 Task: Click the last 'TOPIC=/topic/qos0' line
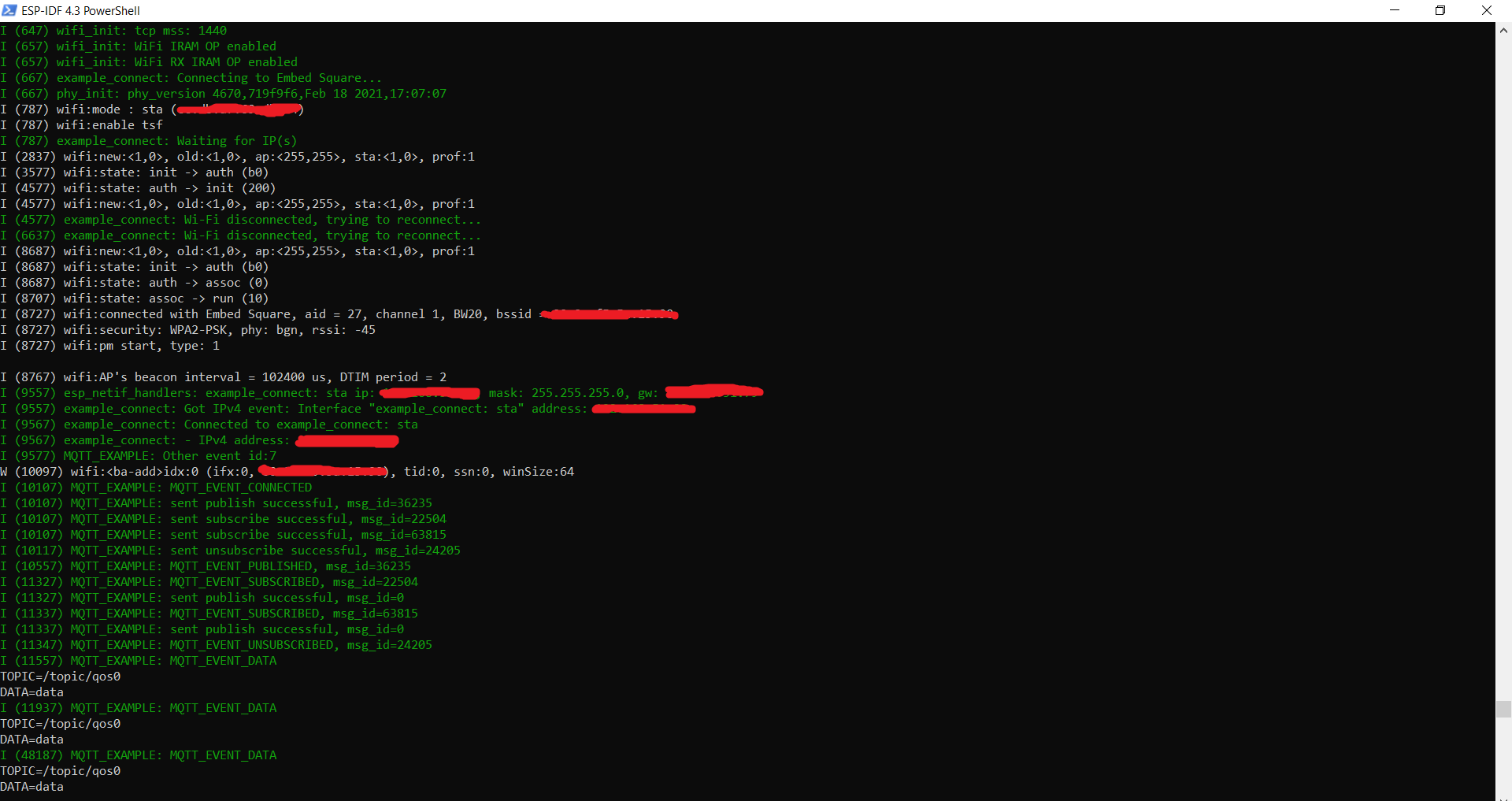pyautogui.click(x=60, y=771)
